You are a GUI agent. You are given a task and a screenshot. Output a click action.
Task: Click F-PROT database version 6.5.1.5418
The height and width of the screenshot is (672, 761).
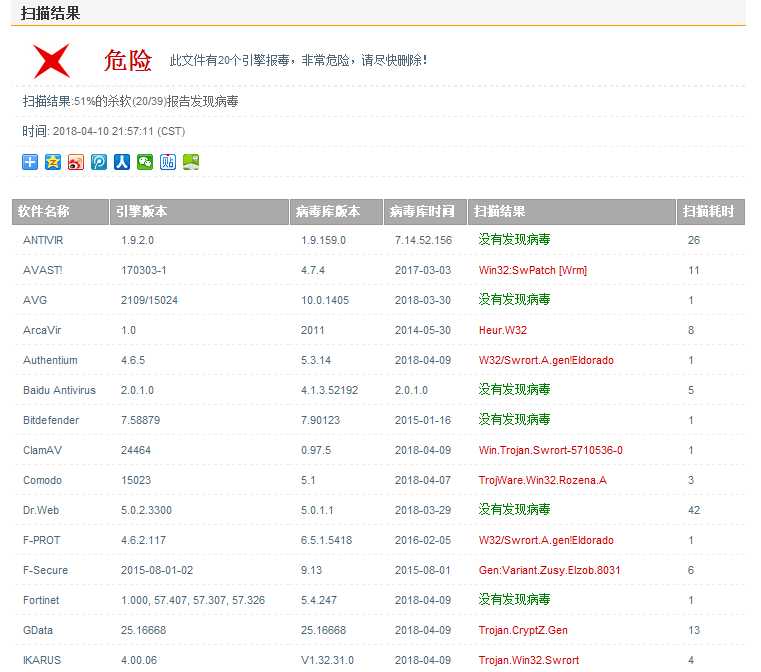327,541
